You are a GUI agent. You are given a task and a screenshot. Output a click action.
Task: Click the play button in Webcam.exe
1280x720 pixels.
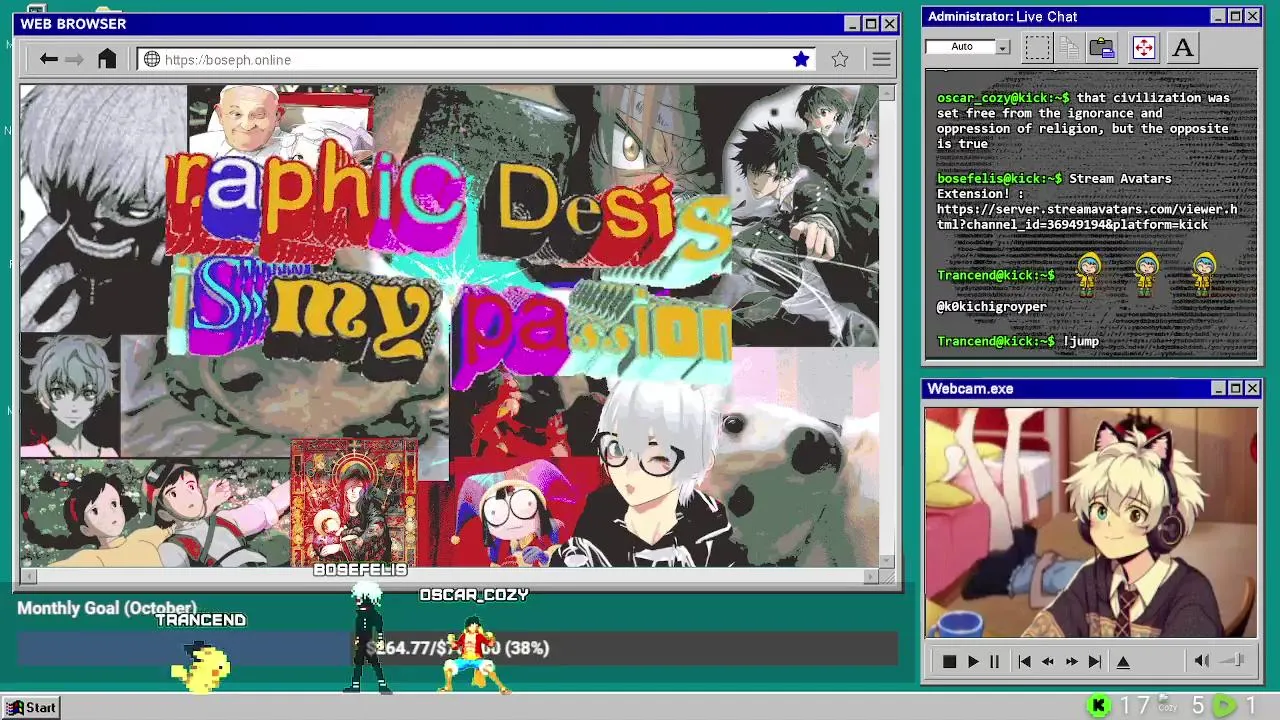(x=972, y=661)
